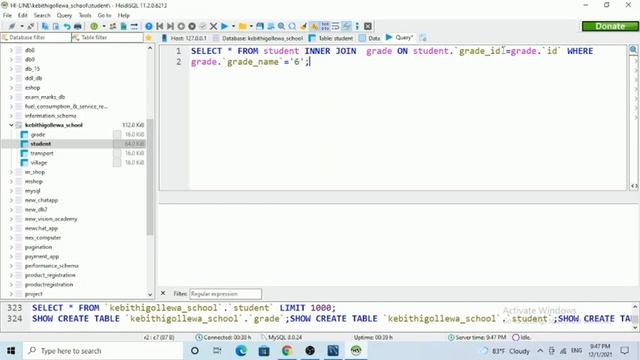Image resolution: width=640 pixels, height=360 pixels.
Task: Toggle the wrap long lines toolbar button
Action: coord(336,26)
